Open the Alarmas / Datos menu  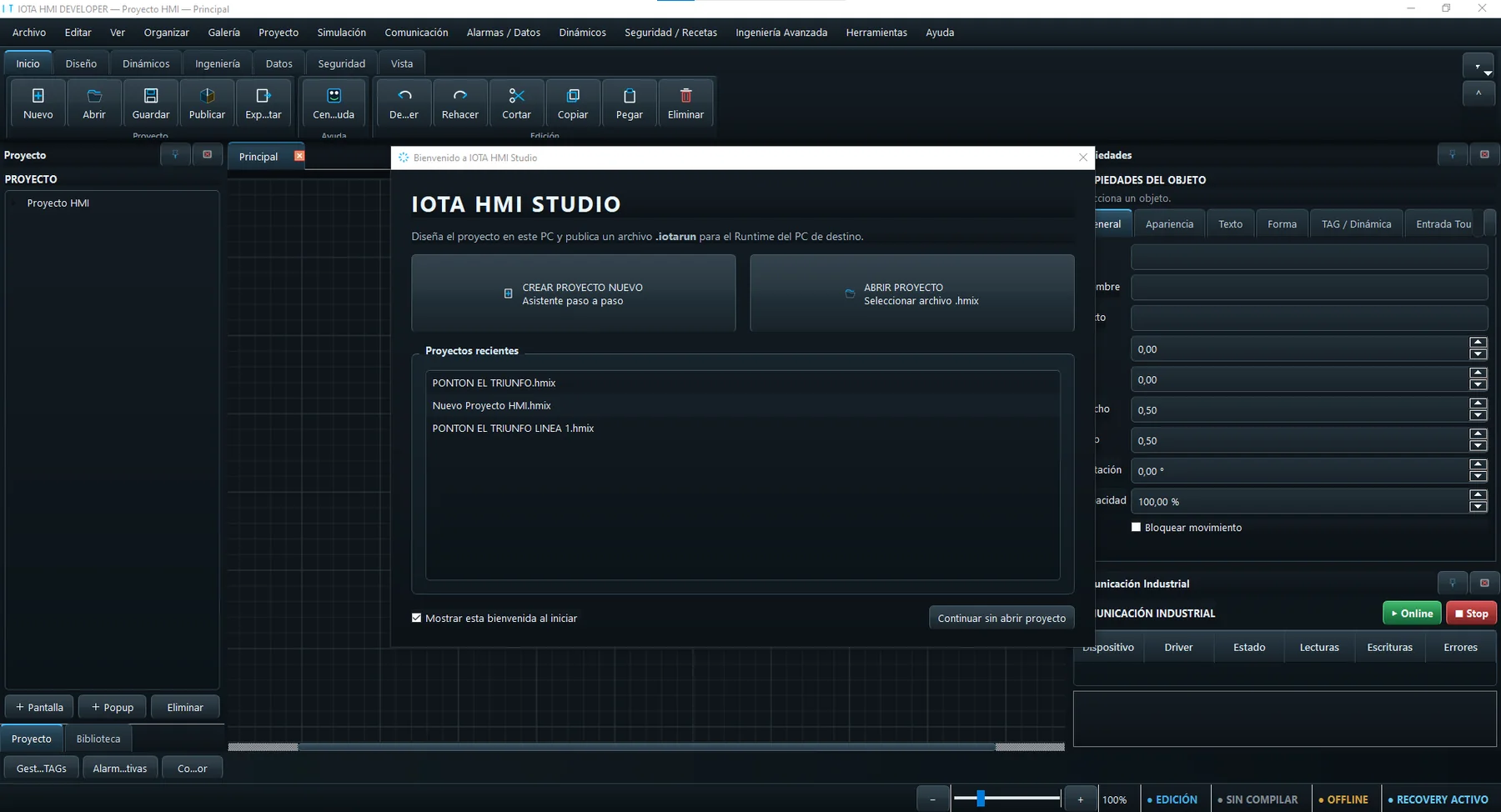coord(503,33)
